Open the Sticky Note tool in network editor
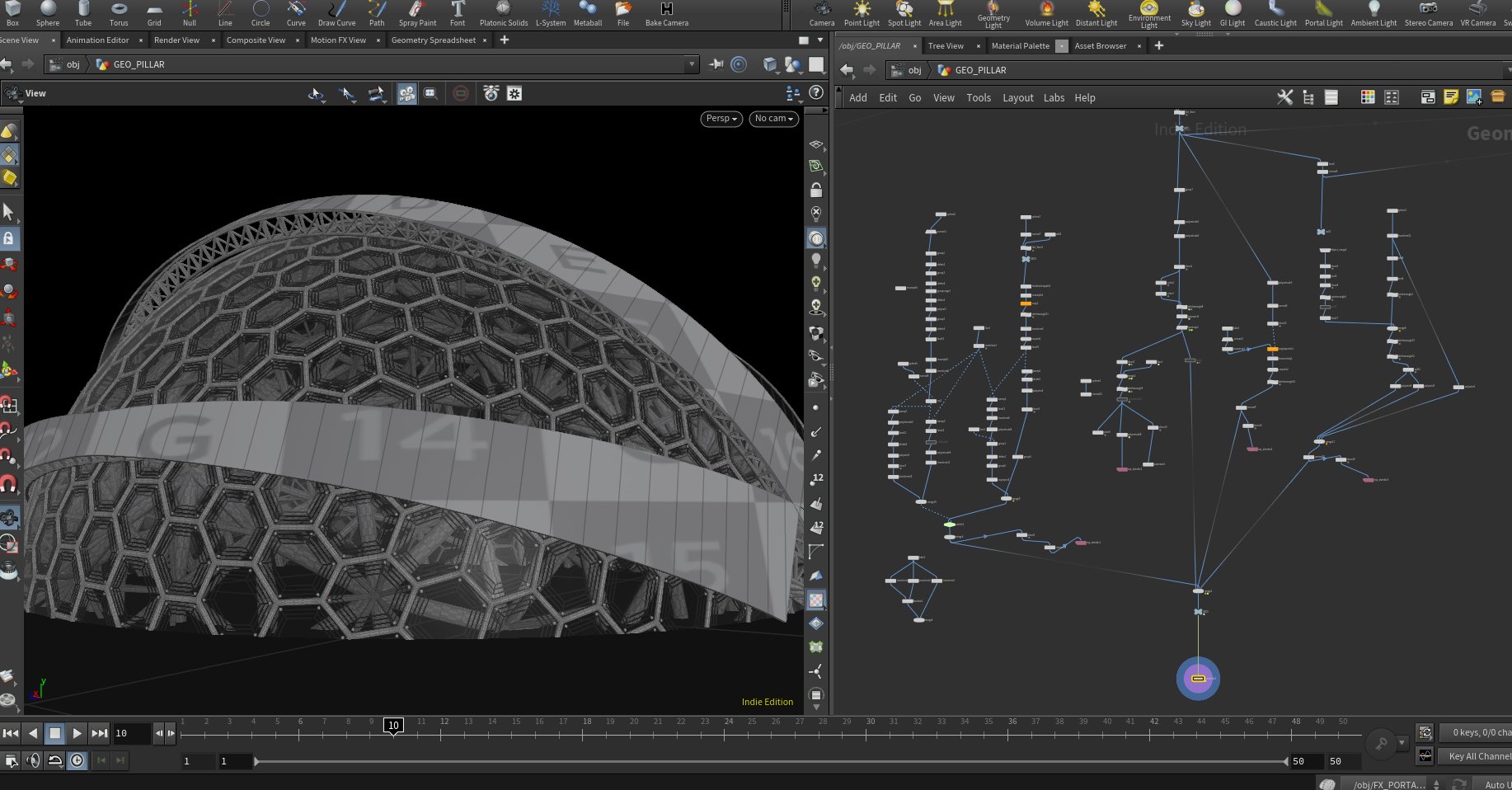Image resolution: width=1512 pixels, height=790 pixels. point(1451,97)
